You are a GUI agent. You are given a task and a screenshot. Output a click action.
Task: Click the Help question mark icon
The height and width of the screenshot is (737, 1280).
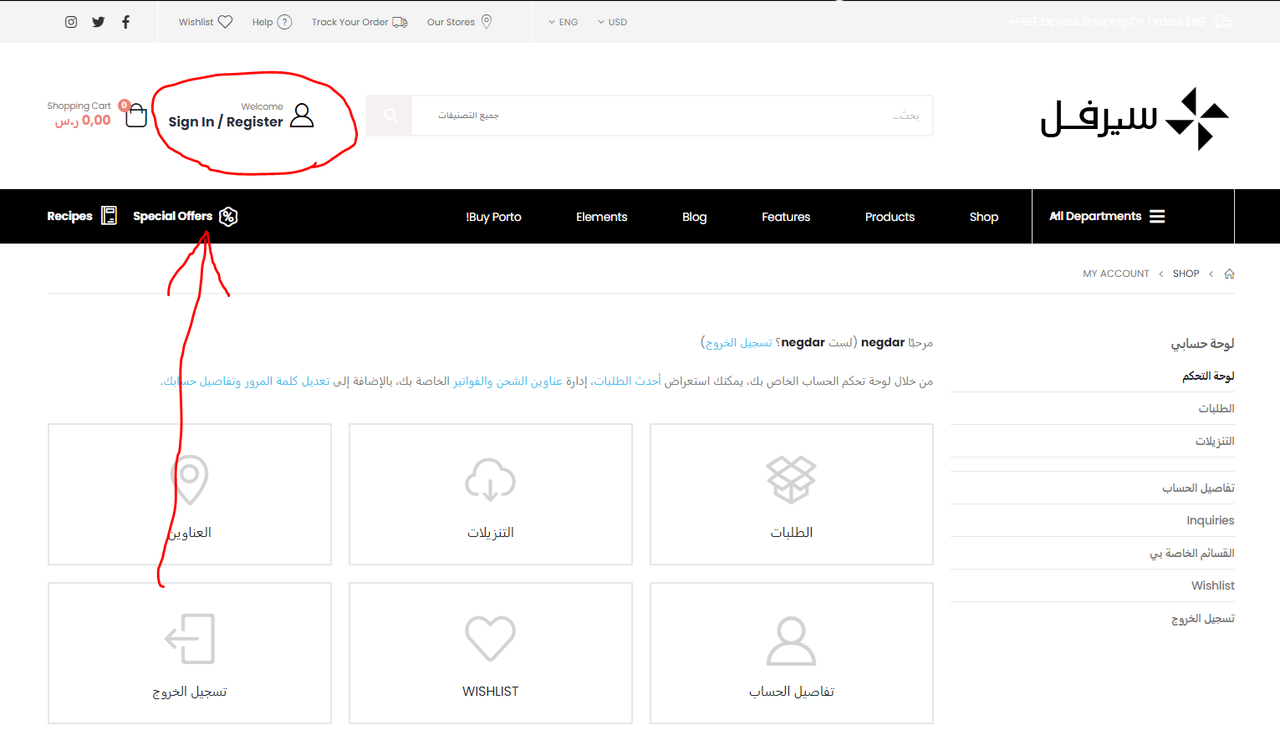click(285, 22)
